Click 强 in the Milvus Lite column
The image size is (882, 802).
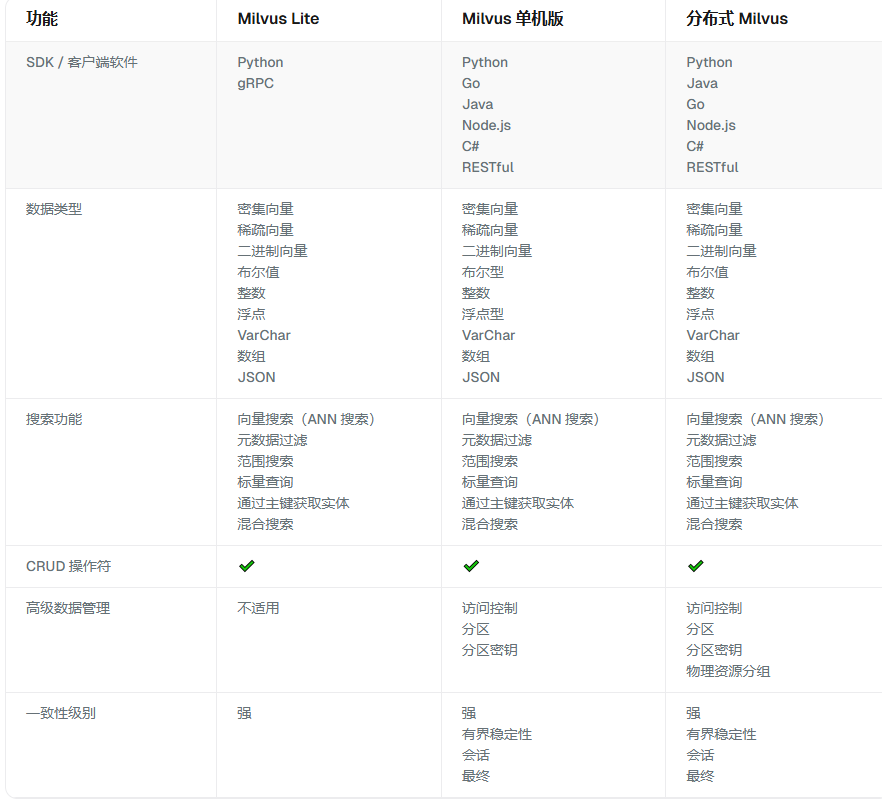click(x=244, y=713)
